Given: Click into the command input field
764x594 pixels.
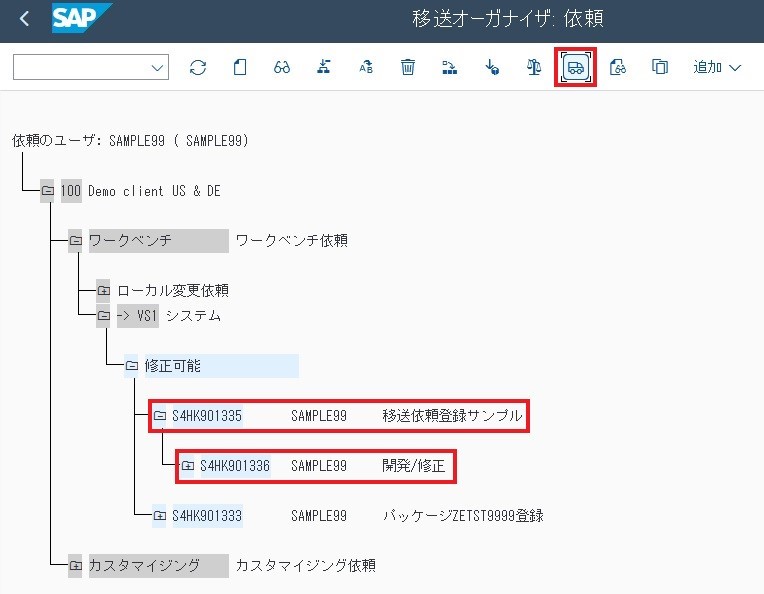Looking at the screenshot, I should (x=80, y=67).
